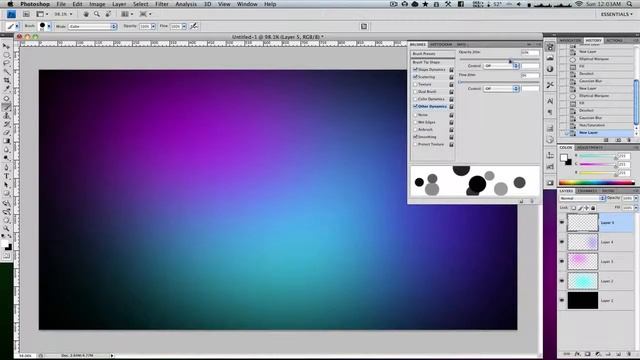This screenshot has width=640, height=360.
Task: Open the layer blend mode Normal dropdown
Action: pos(582,198)
